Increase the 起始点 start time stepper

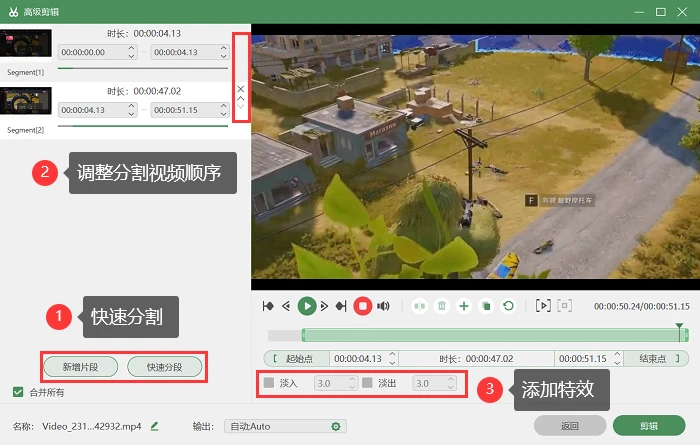coord(392,354)
